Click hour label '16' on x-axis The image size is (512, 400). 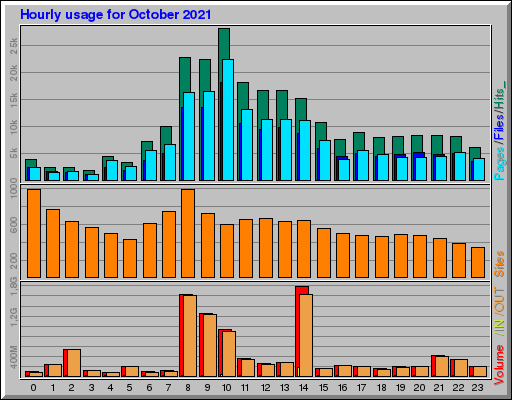coord(343,388)
